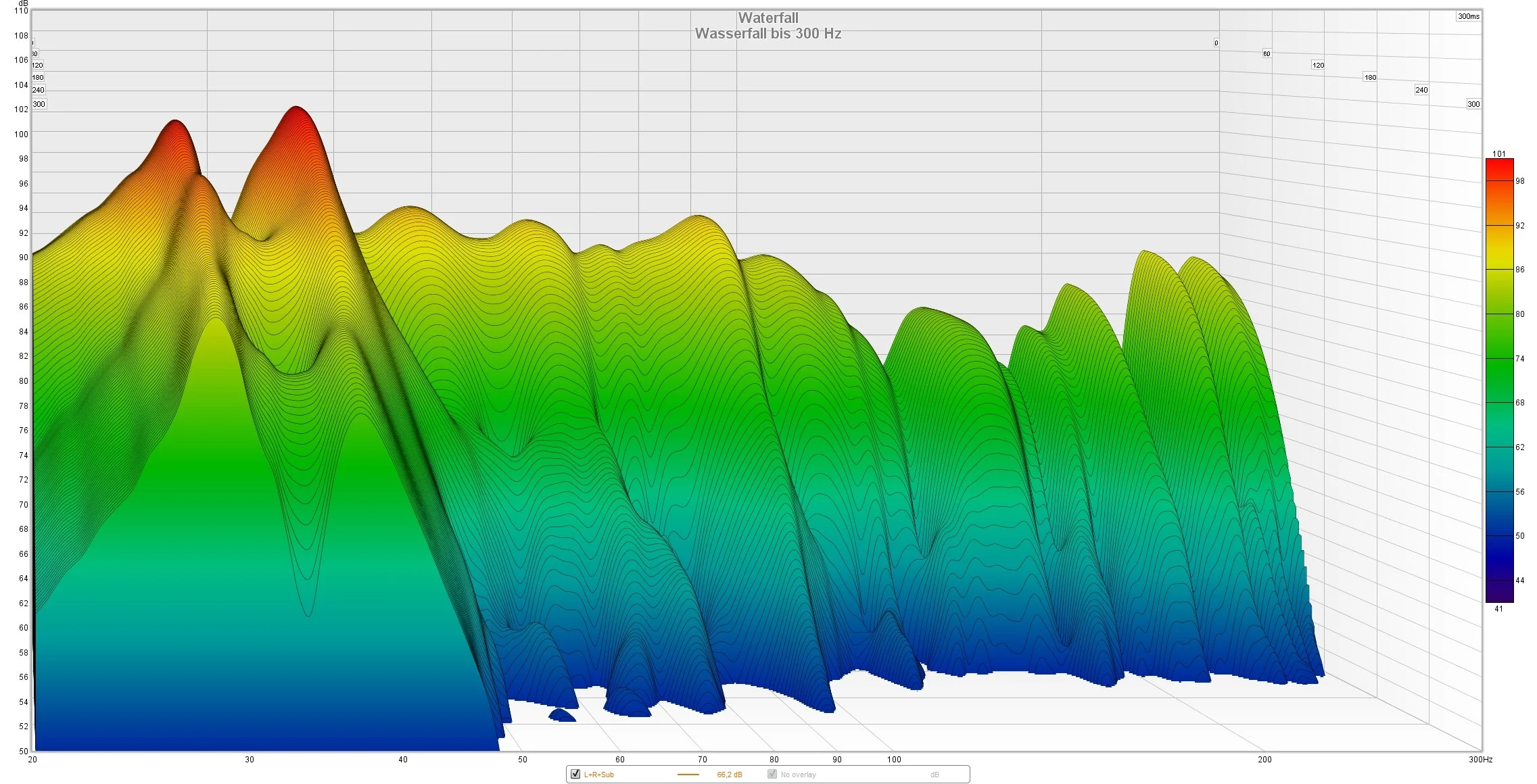Click the right-side 240 time axis marker
Viewport: 1537px width, 784px height.
1421,90
